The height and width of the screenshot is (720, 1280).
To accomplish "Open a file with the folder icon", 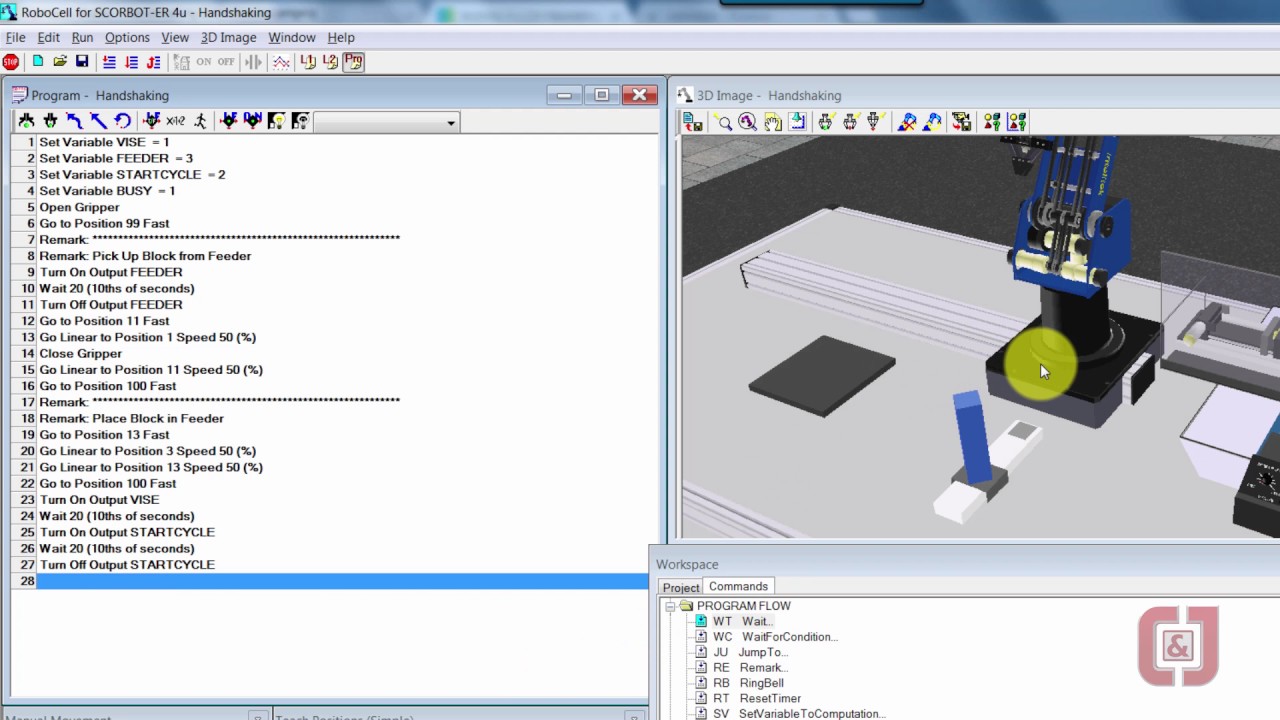I will click(60, 62).
